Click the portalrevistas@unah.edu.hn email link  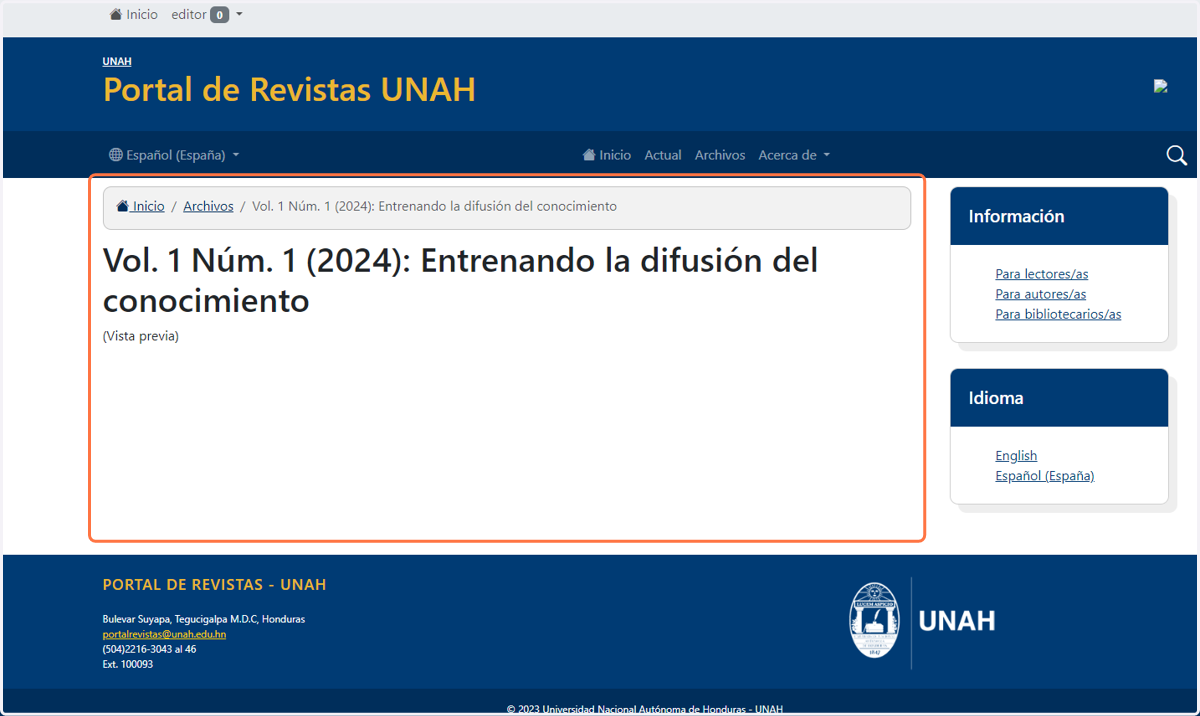(164, 634)
